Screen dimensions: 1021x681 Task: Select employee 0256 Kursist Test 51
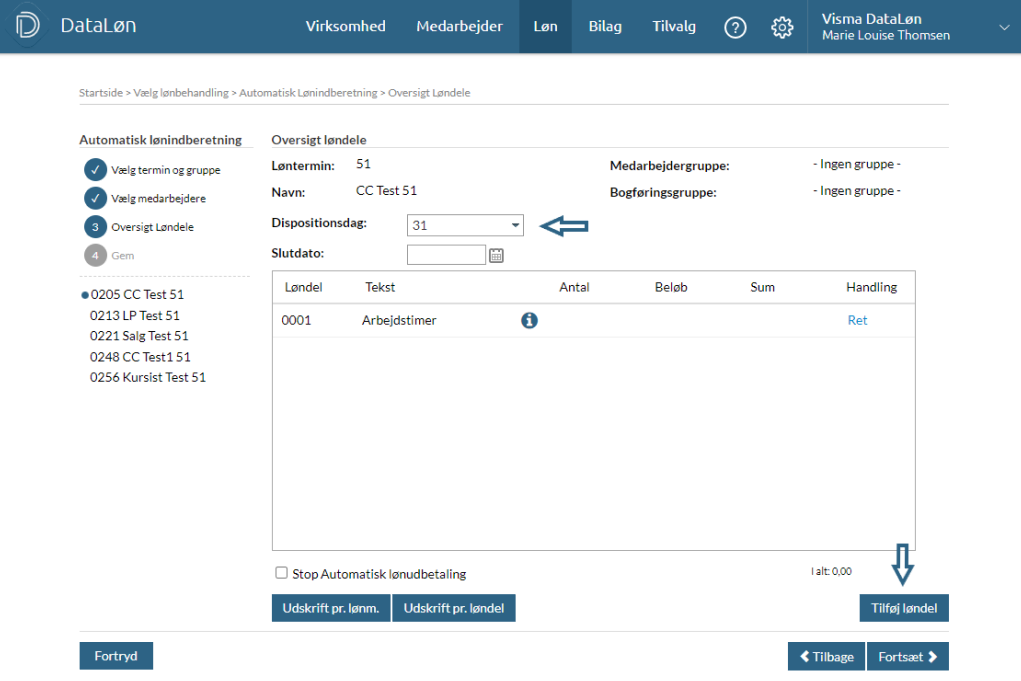(148, 378)
